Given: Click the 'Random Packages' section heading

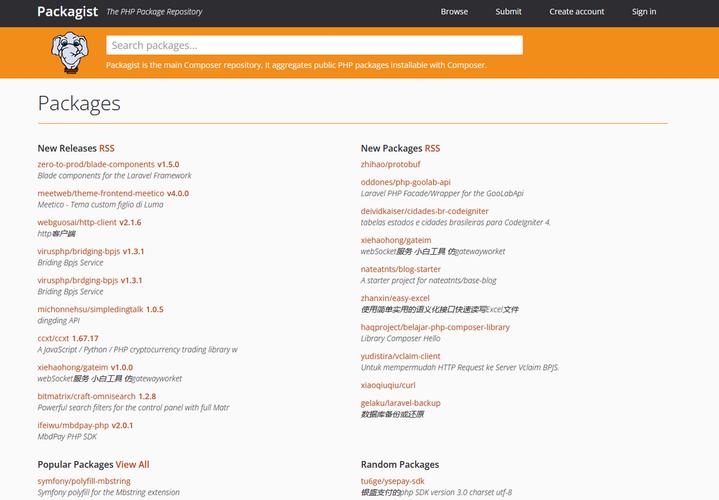Looking at the screenshot, I should (400, 464).
